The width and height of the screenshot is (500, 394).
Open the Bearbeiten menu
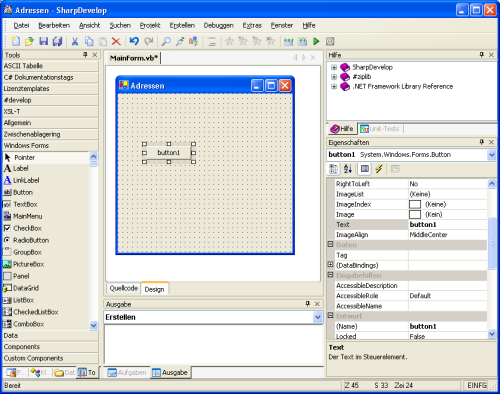pyautogui.click(x=54, y=25)
